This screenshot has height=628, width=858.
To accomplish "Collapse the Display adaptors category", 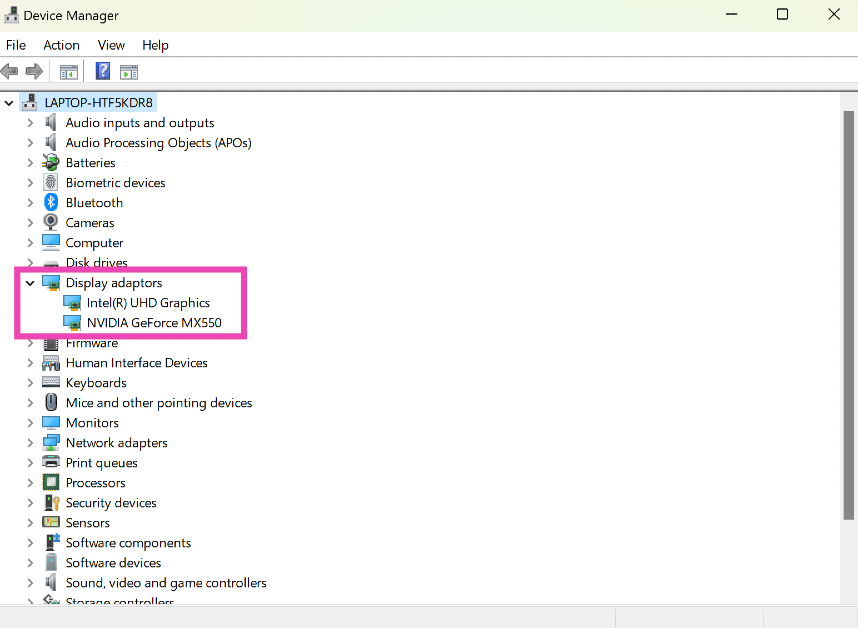I will pyautogui.click(x=30, y=283).
